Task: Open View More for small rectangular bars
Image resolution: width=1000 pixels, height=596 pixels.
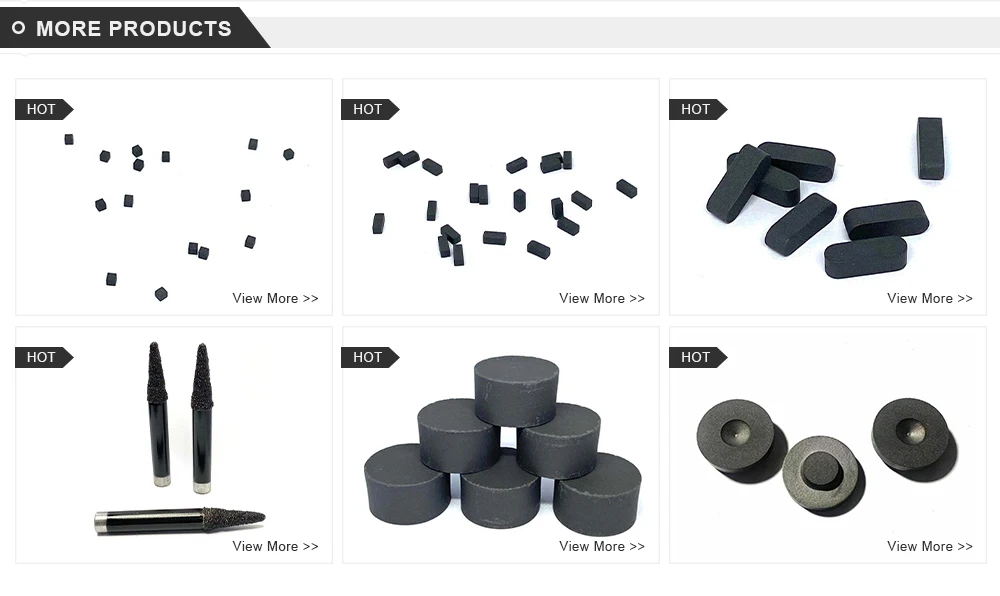Action: (602, 298)
